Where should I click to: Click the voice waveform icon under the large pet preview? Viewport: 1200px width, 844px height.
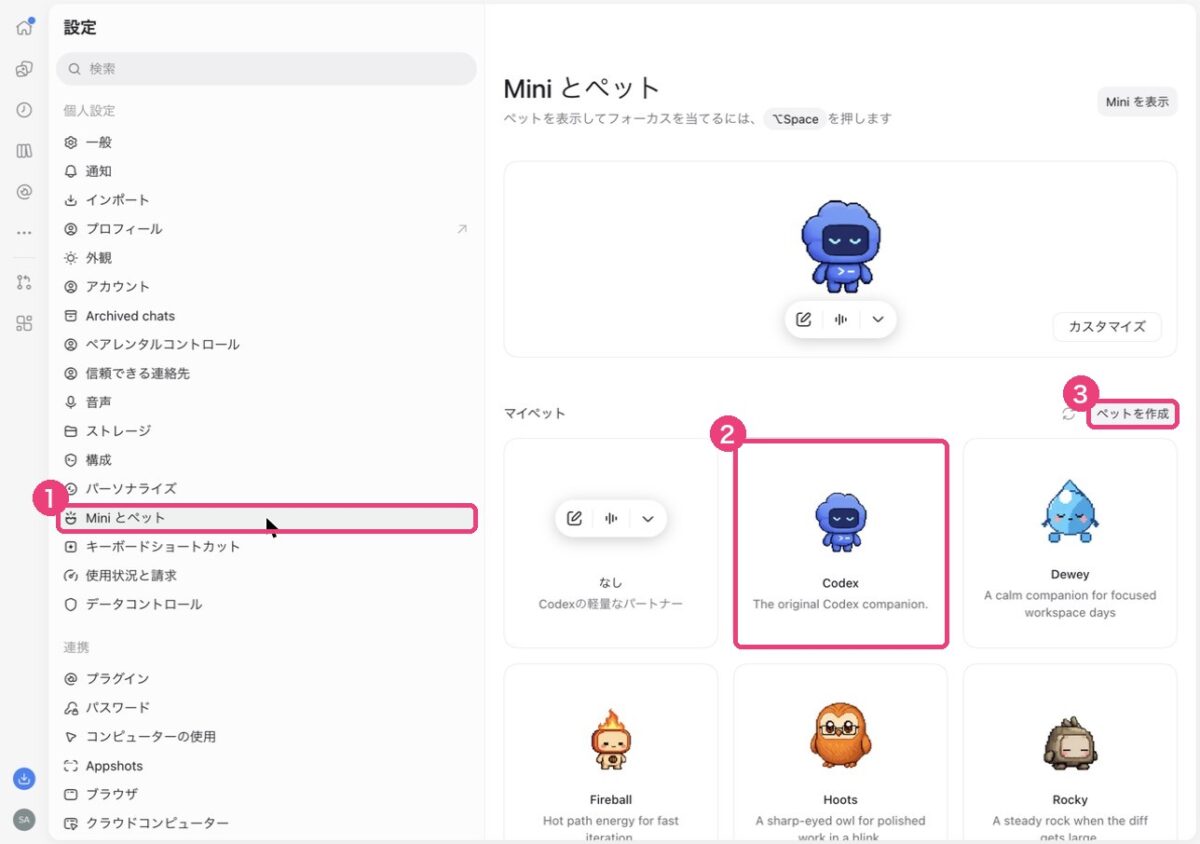coord(841,319)
